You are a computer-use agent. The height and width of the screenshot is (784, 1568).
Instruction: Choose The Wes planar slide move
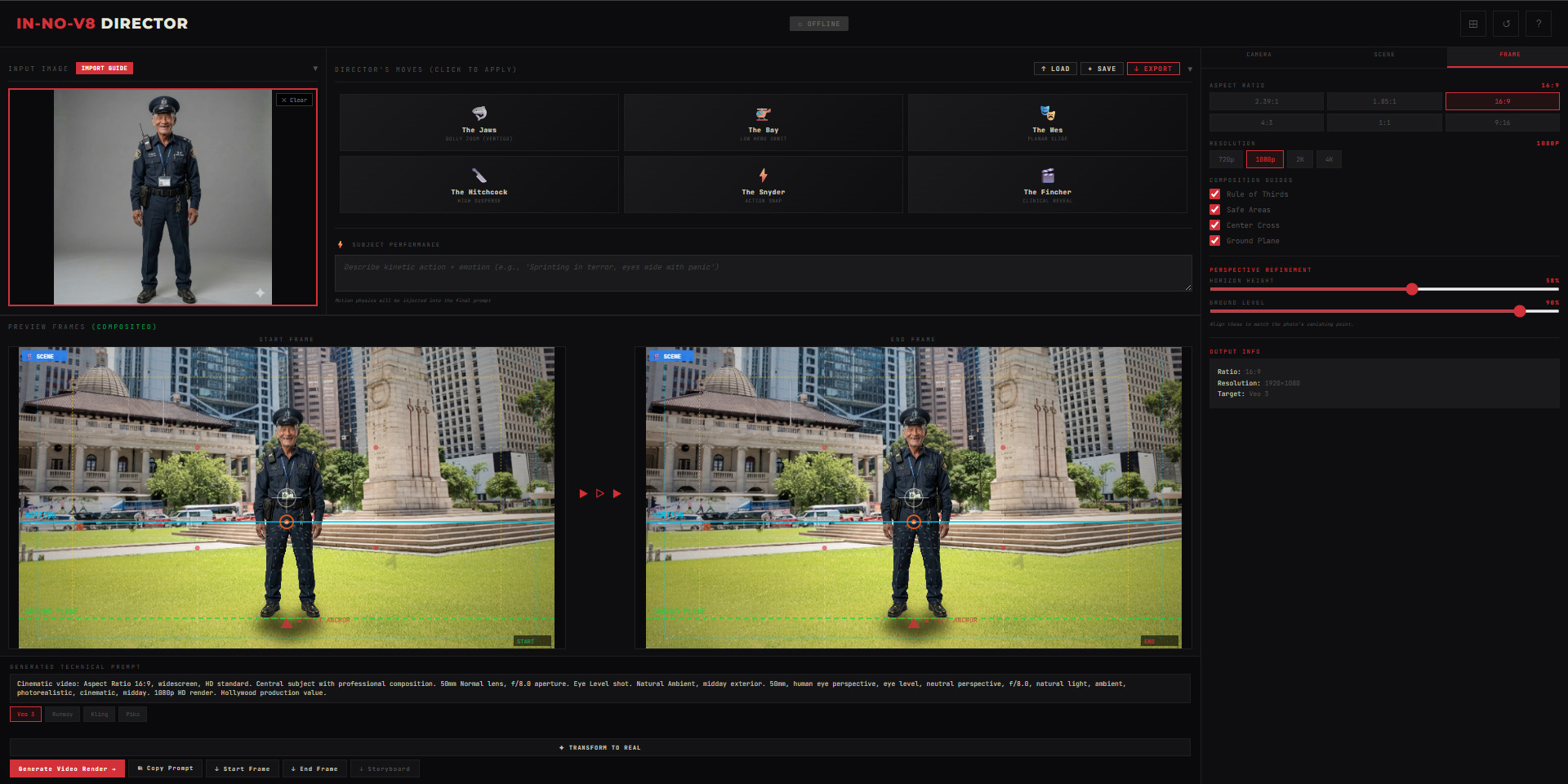[1047, 122]
